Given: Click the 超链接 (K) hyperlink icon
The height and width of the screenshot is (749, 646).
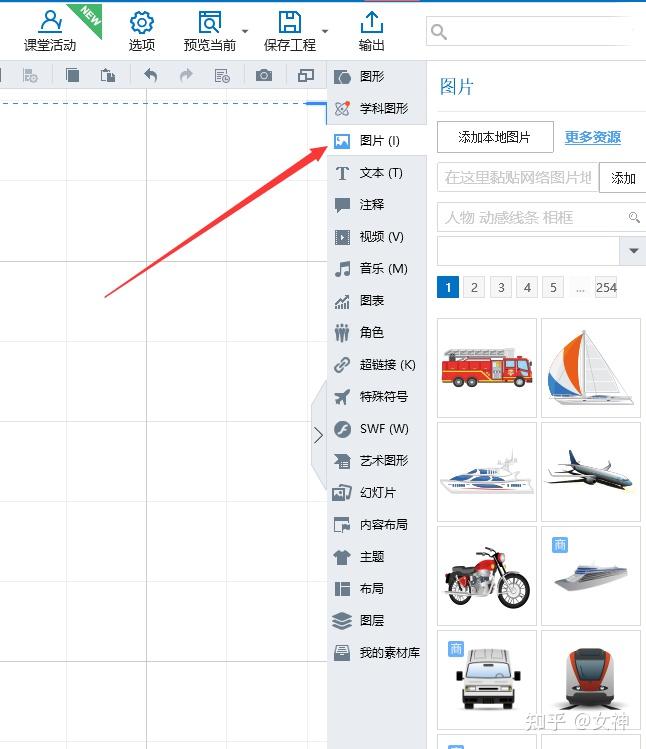Looking at the screenshot, I should coord(342,365).
